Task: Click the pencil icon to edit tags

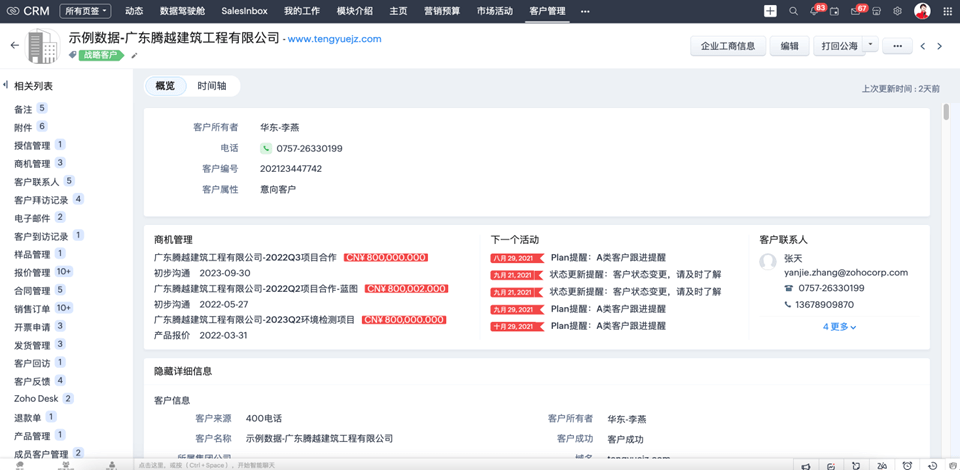Action: coord(135,56)
